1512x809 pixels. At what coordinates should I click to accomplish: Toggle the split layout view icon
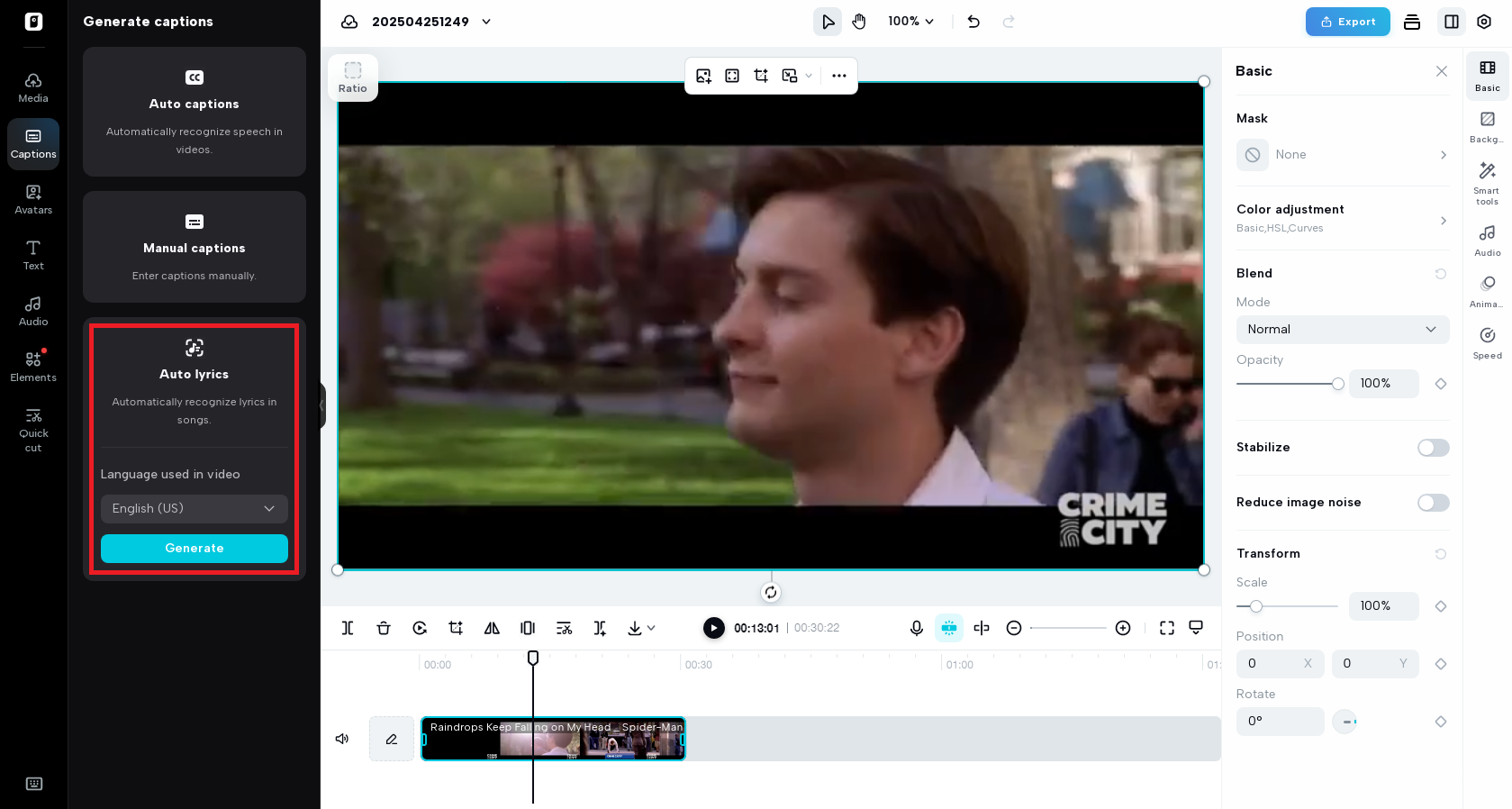point(1452,22)
